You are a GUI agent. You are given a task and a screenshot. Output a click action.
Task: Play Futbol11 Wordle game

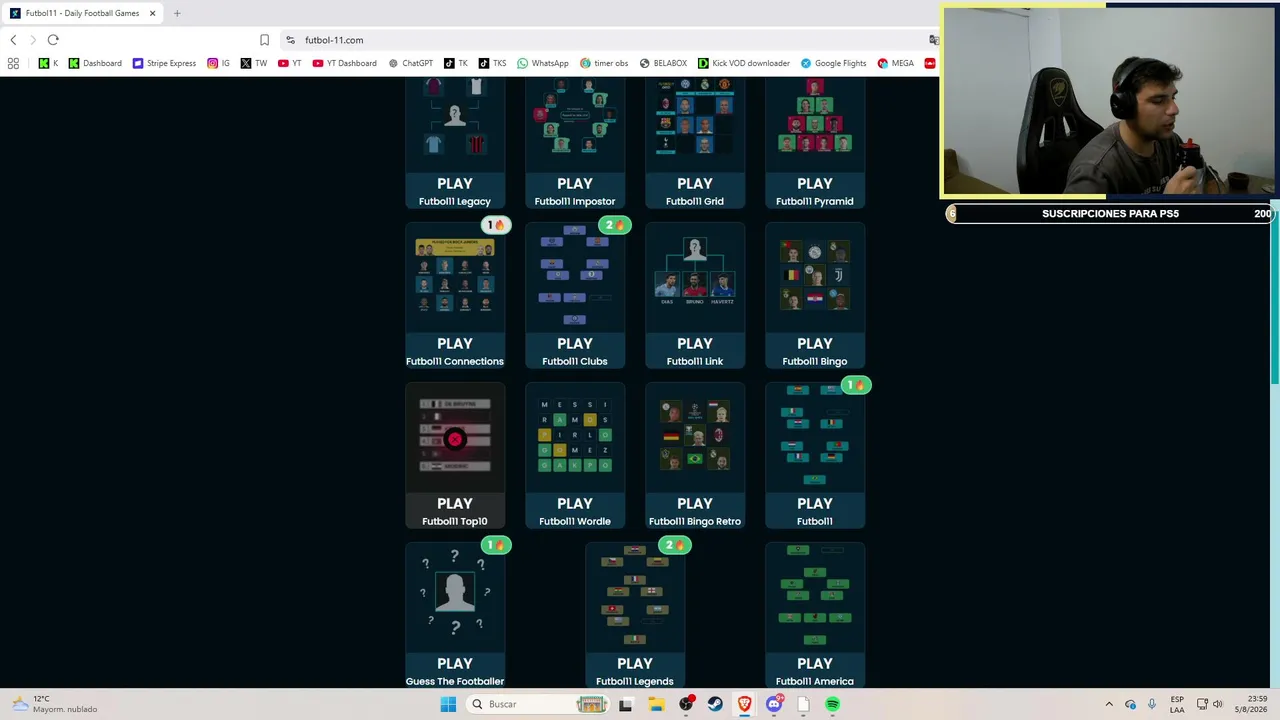click(x=575, y=503)
